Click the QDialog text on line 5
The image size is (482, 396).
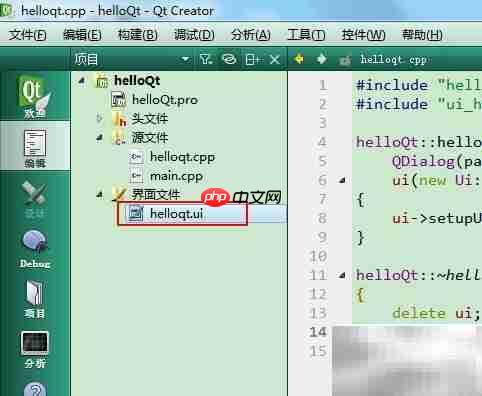[x=424, y=161]
